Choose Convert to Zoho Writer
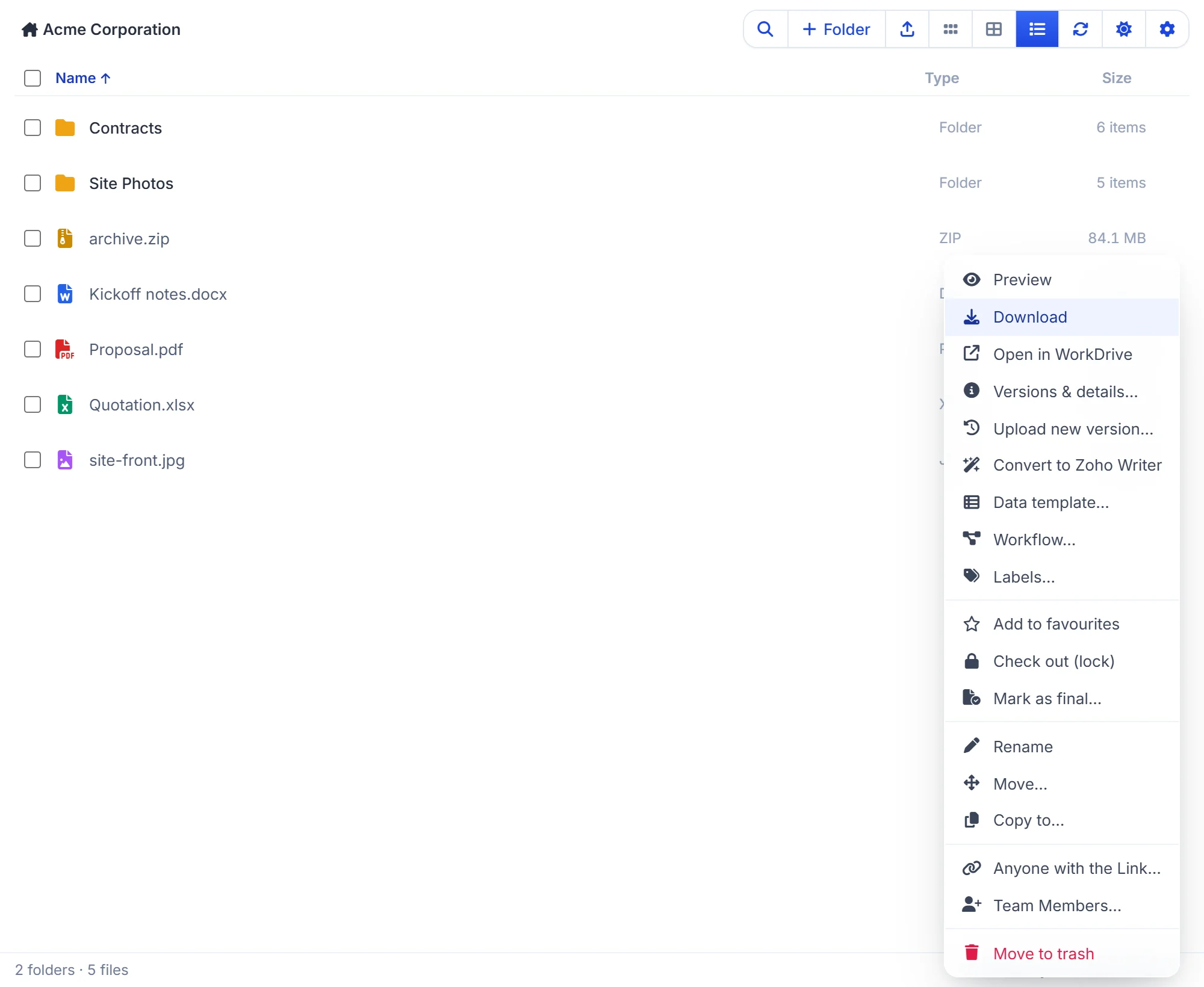This screenshot has width=1204, height=987. pyautogui.click(x=1062, y=465)
